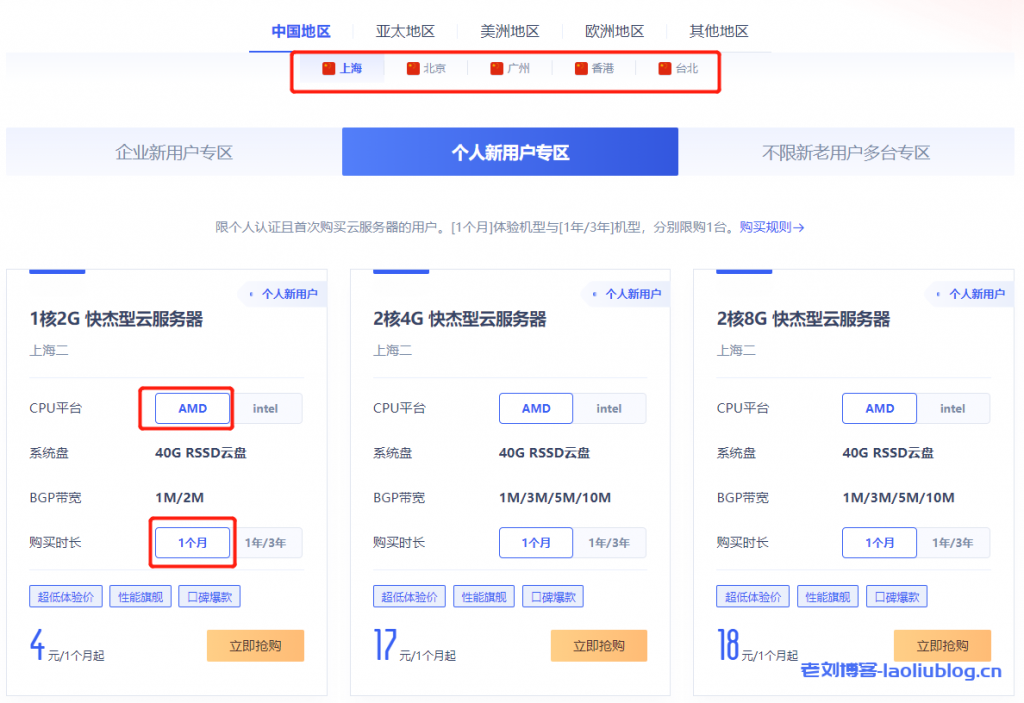Click the 广州 flag icon
This screenshot has height=703, width=1024.
click(x=495, y=68)
